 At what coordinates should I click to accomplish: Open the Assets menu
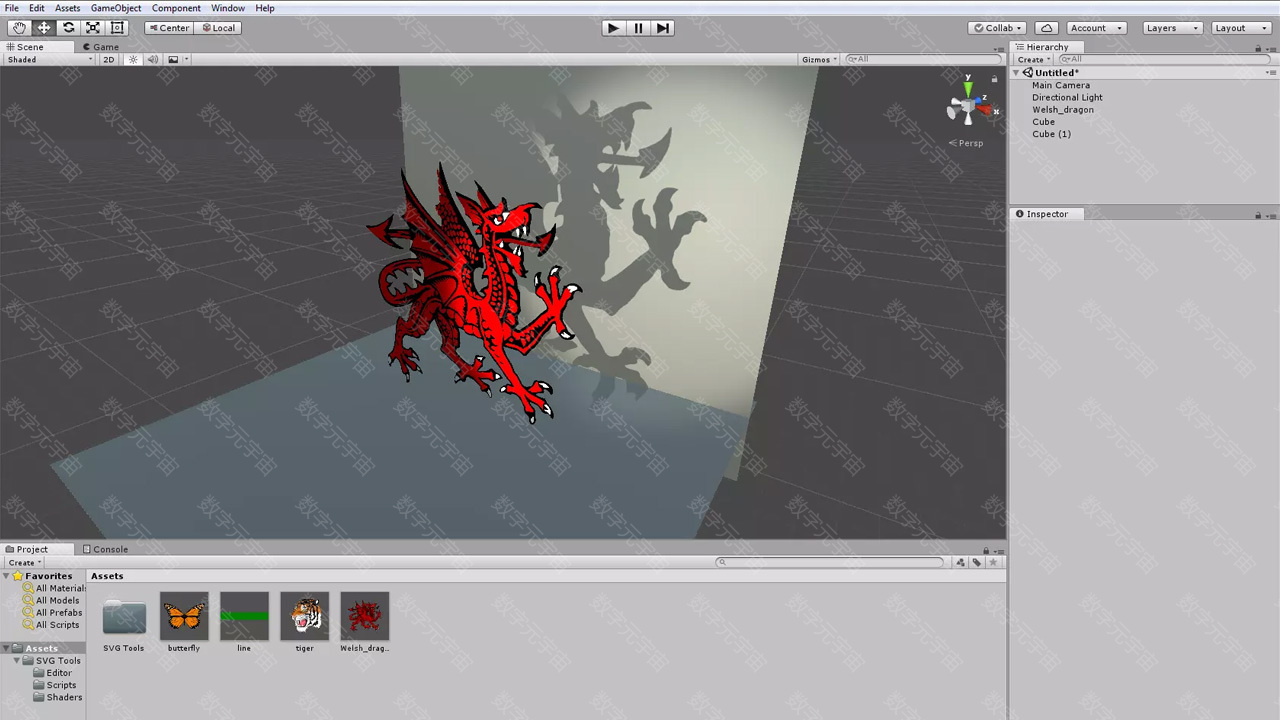point(67,8)
